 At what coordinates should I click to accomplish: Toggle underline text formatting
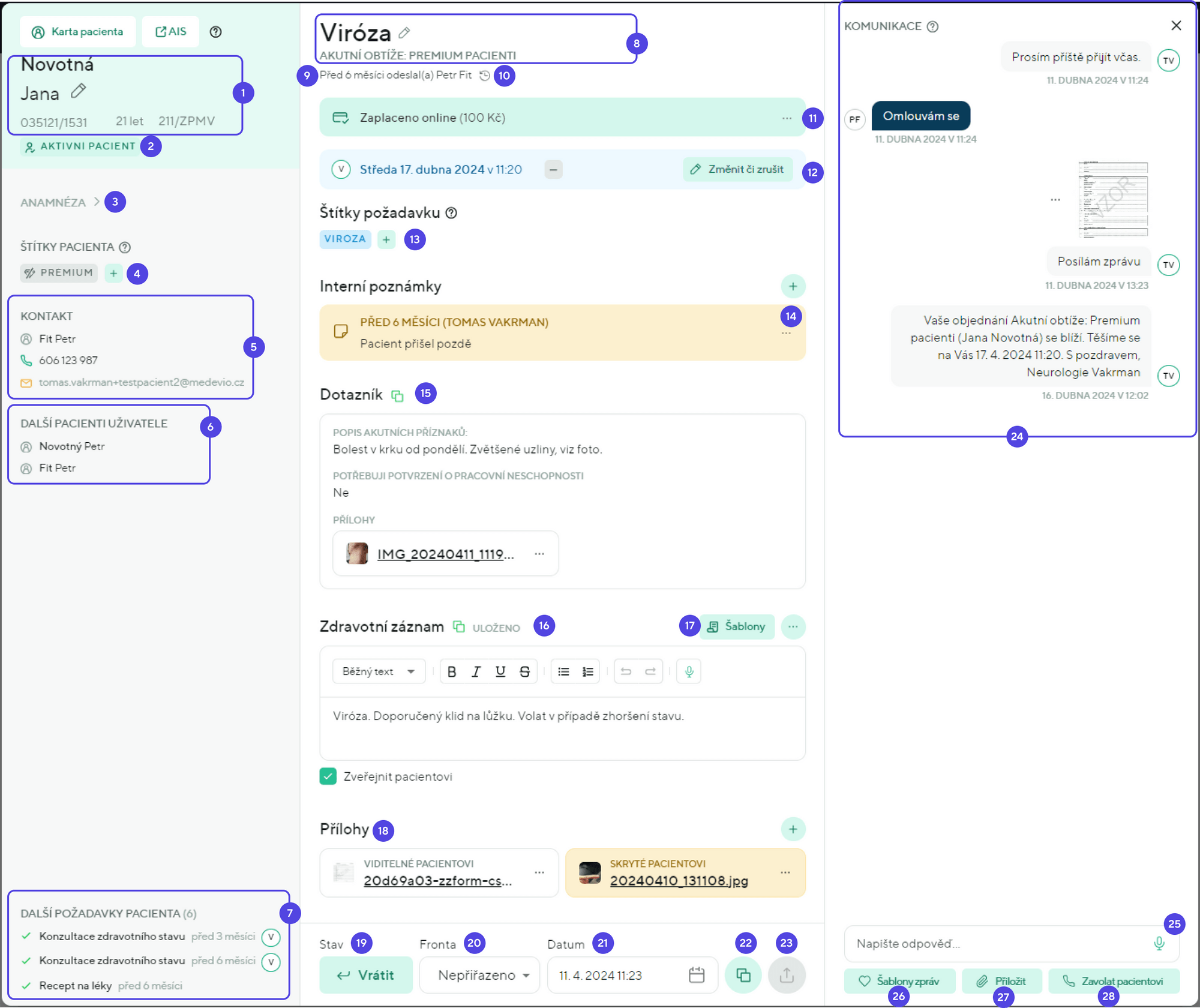(500, 671)
